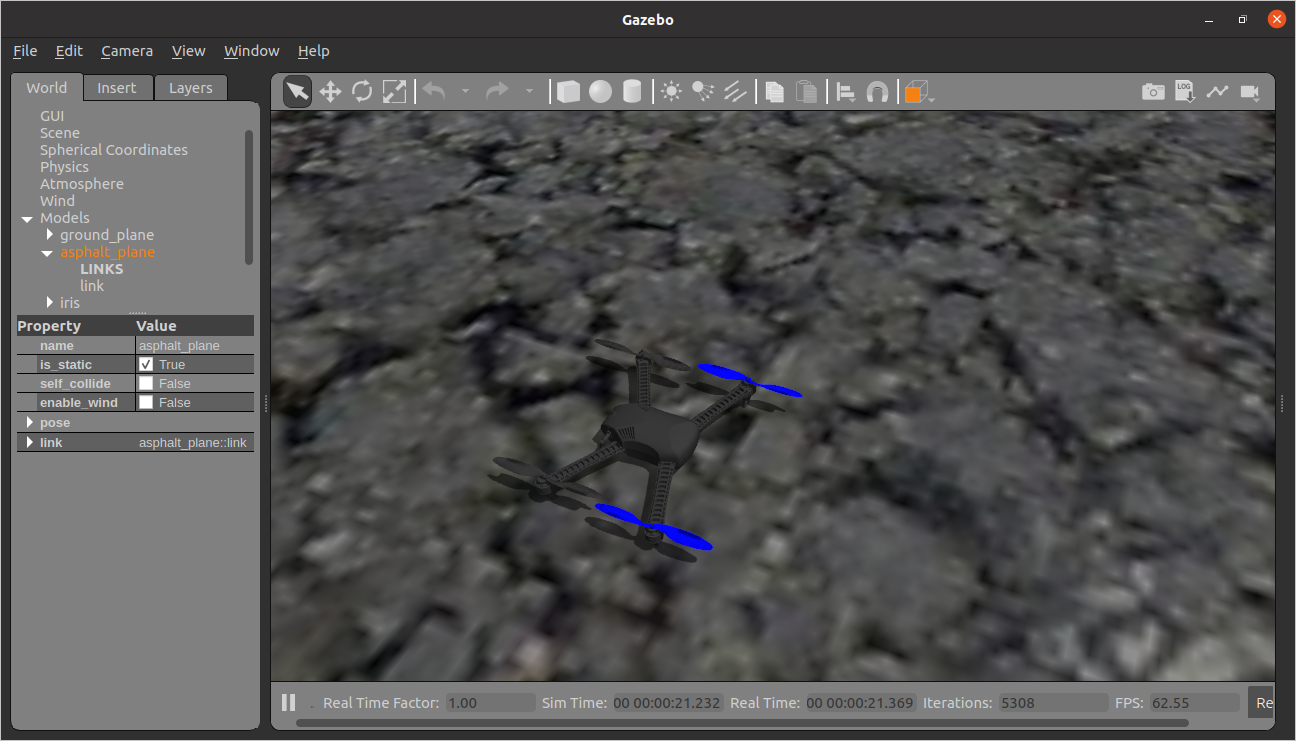
Task: Click the paste icon in toolbar
Action: click(x=806, y=92)
